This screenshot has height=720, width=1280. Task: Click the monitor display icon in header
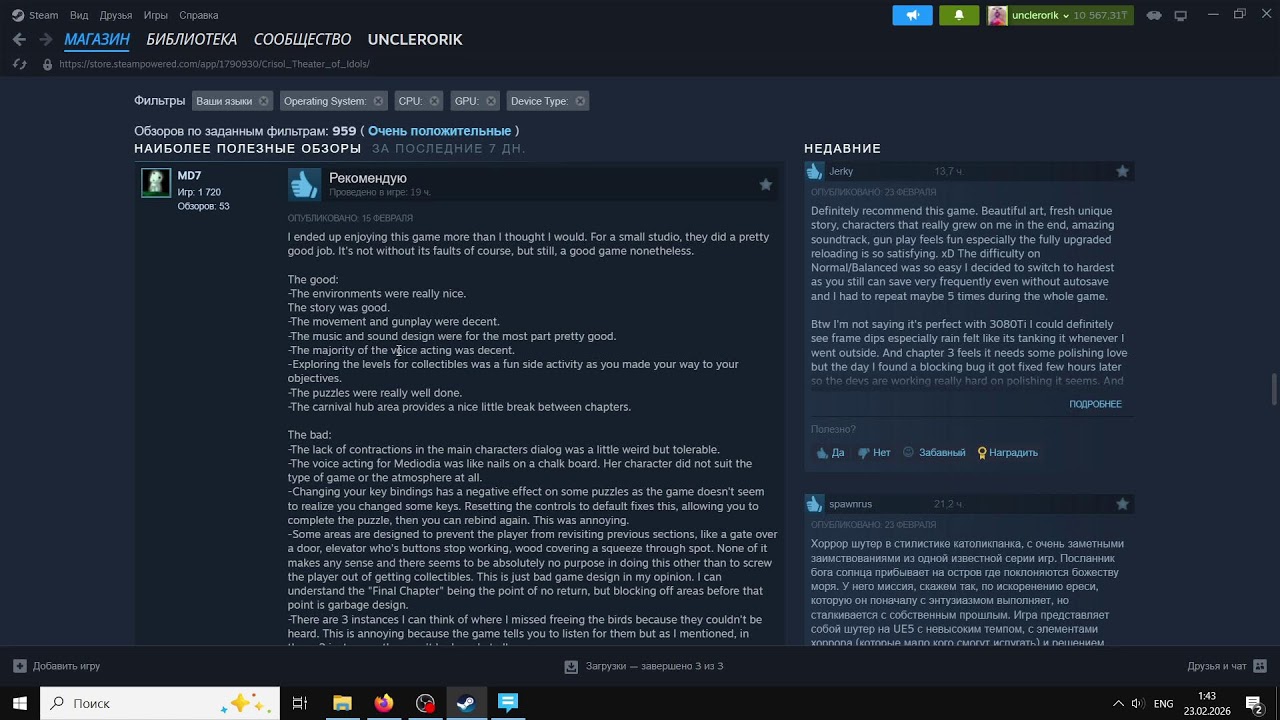1181,15
